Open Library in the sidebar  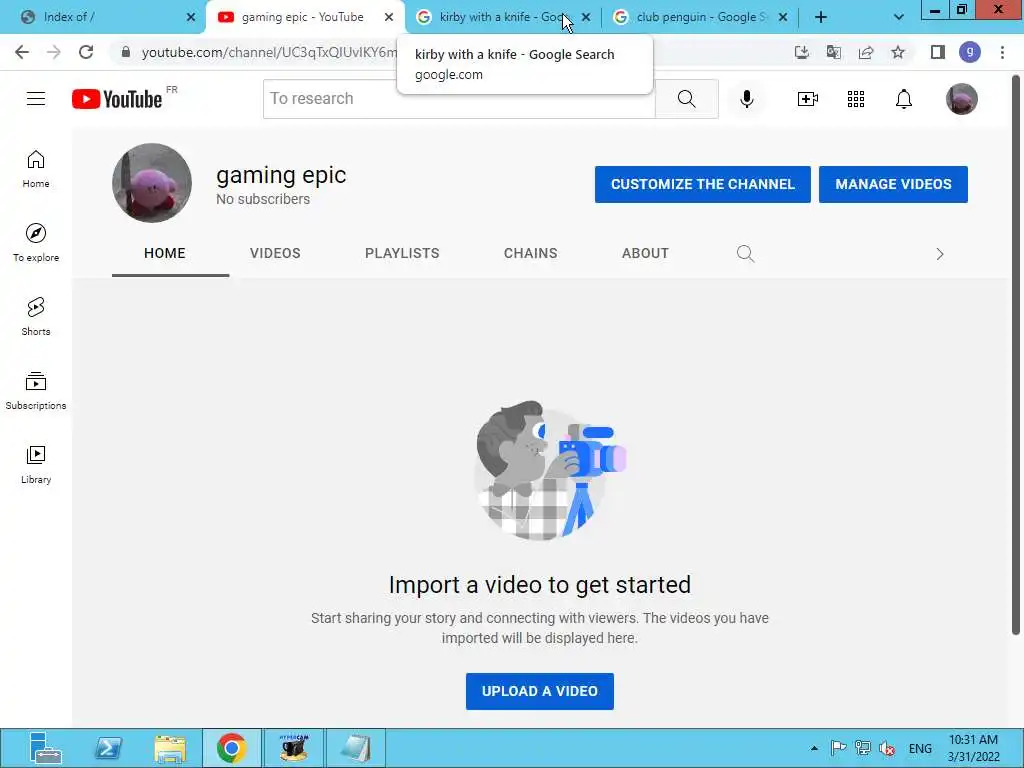[x=36, y=464]
